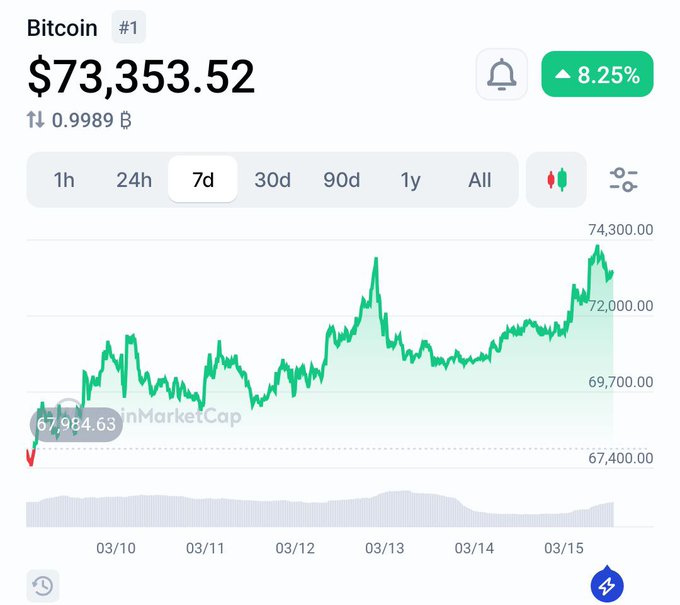Screen dimensions: 680x605
Task: Select the 7d timeframe tab
Action: (x=203, y=180)
